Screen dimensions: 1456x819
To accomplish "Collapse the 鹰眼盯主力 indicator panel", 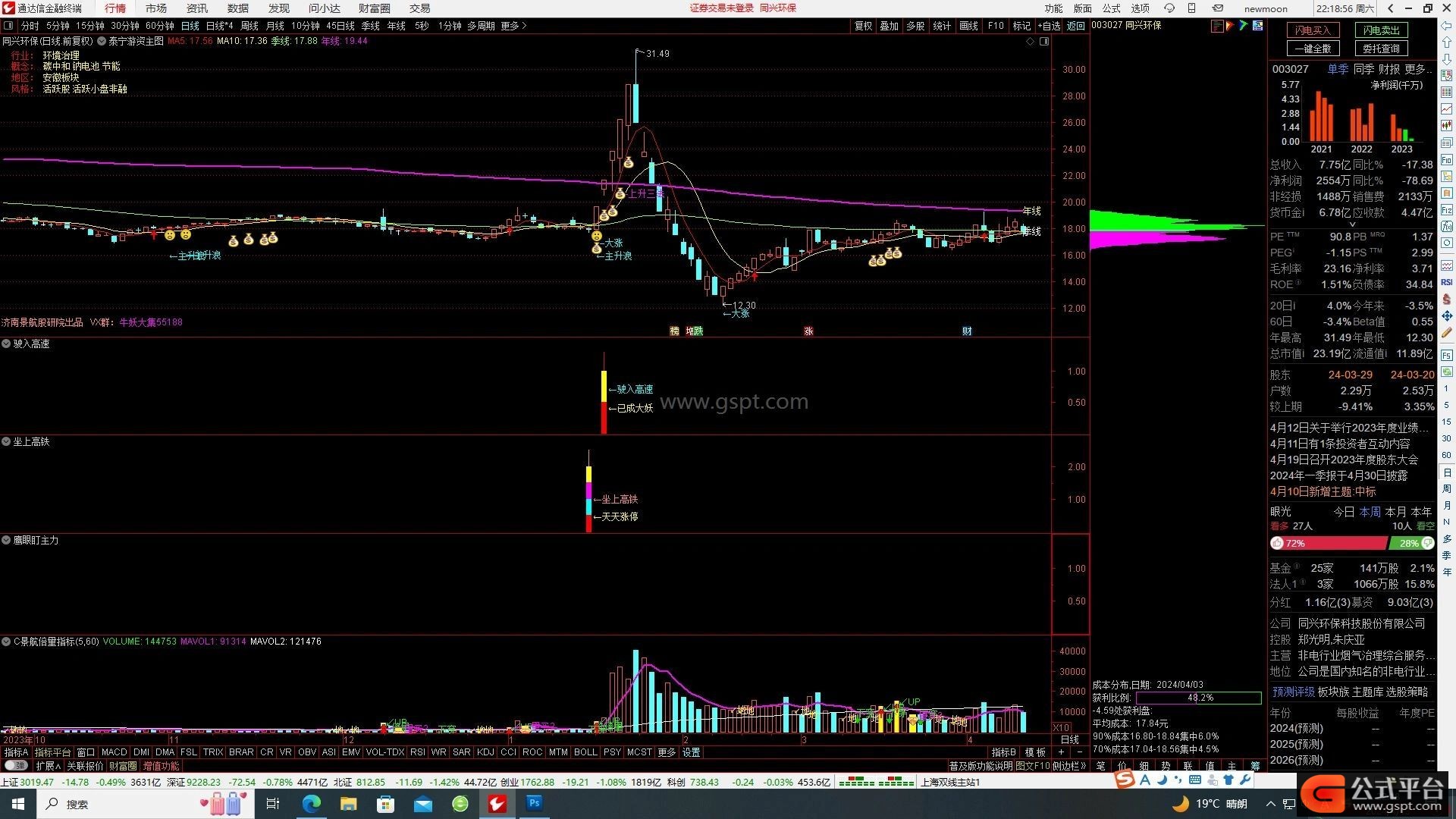I will 6,541.
